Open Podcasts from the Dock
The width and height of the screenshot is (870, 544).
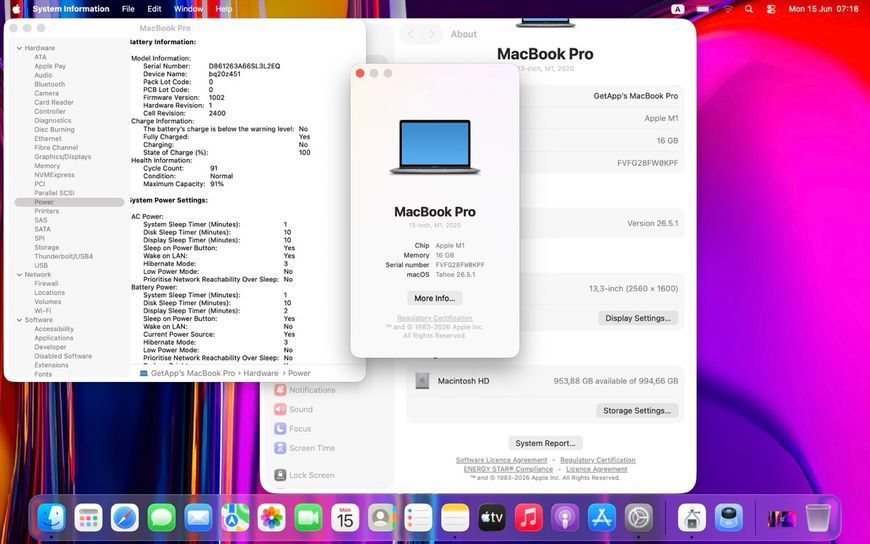coord(565,517)
